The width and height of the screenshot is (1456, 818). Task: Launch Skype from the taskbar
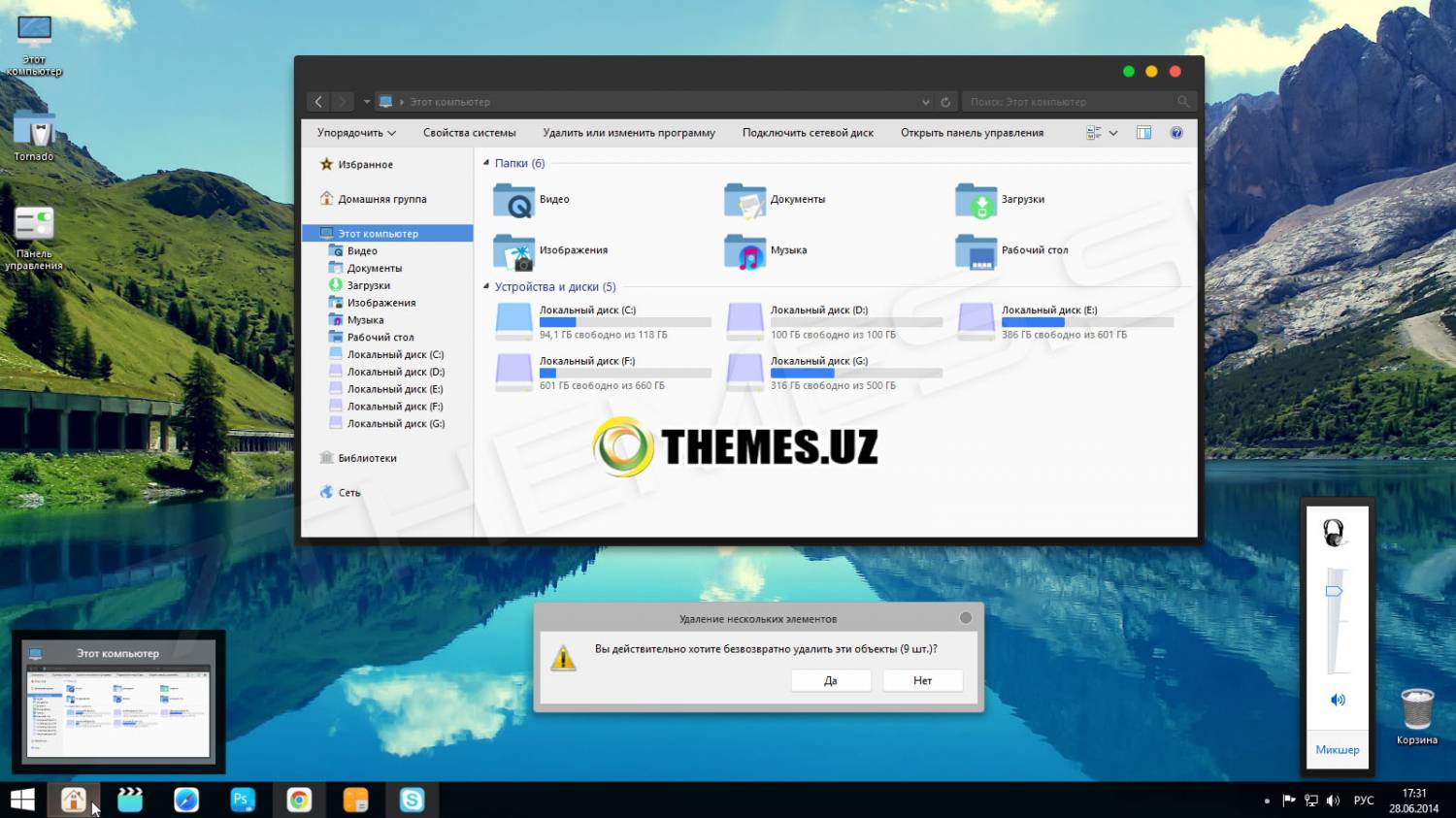coord(413,800)
